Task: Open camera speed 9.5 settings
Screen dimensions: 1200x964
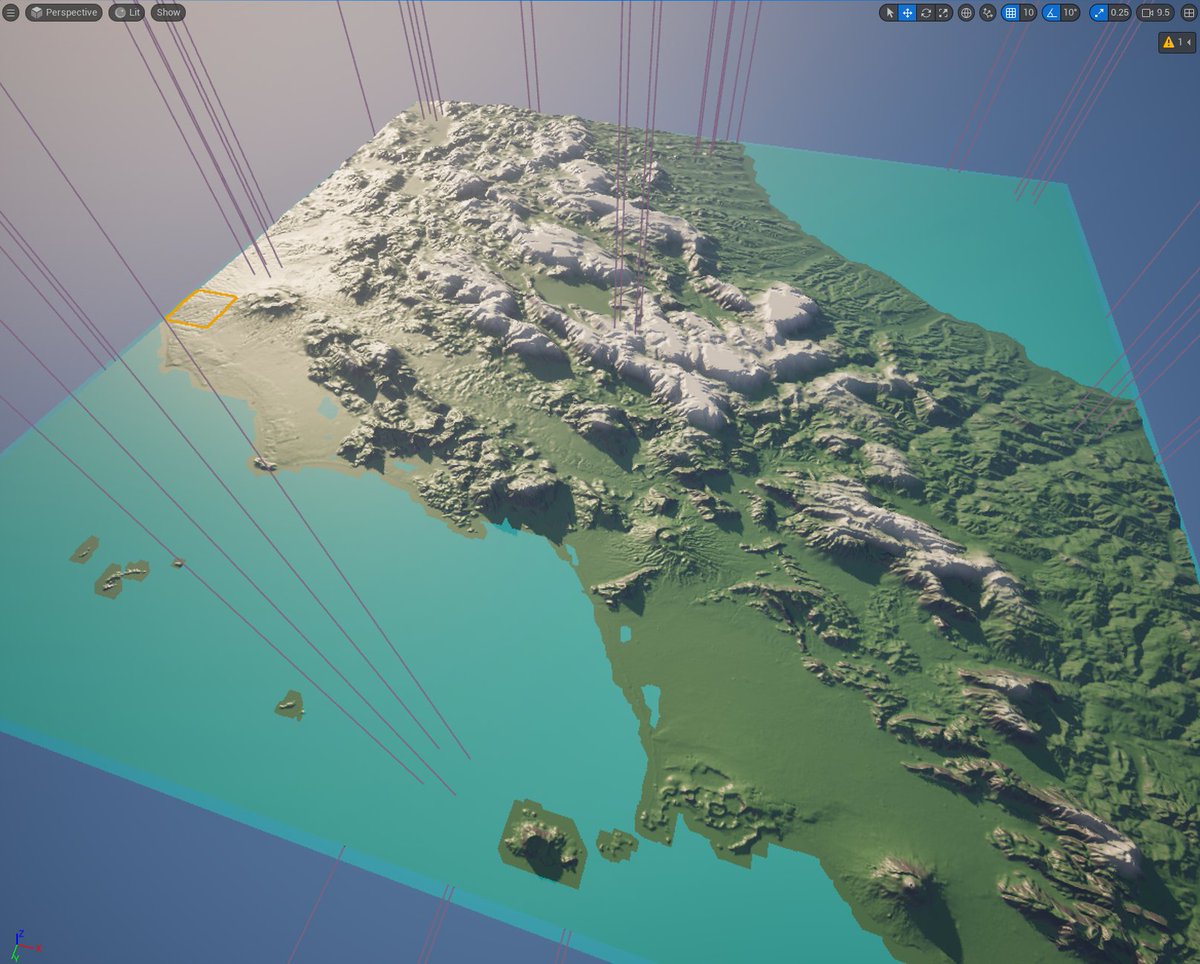Action: [x=1155, y=13]
